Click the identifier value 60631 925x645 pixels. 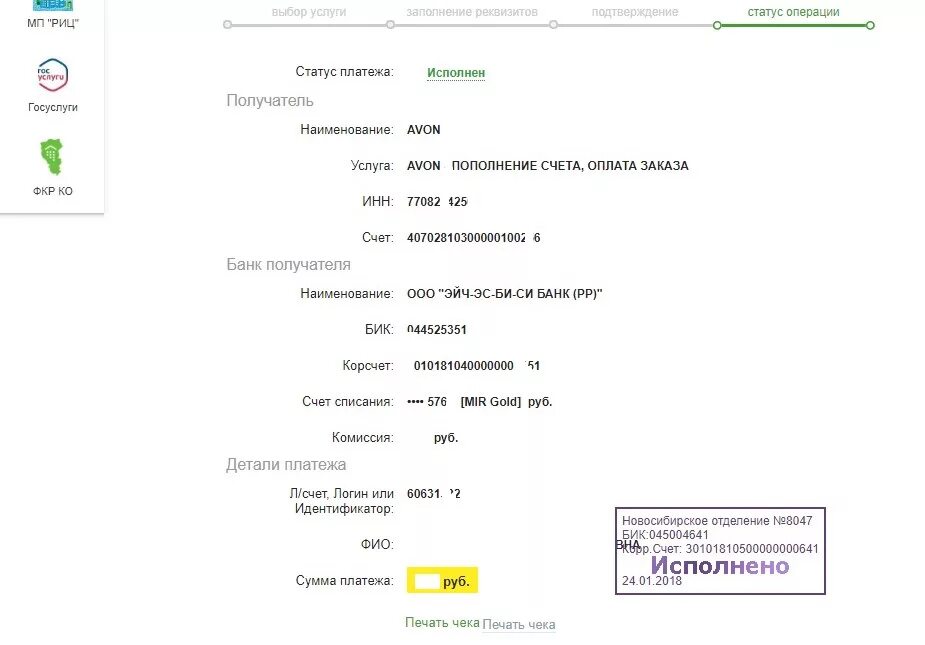click(434, 494)
